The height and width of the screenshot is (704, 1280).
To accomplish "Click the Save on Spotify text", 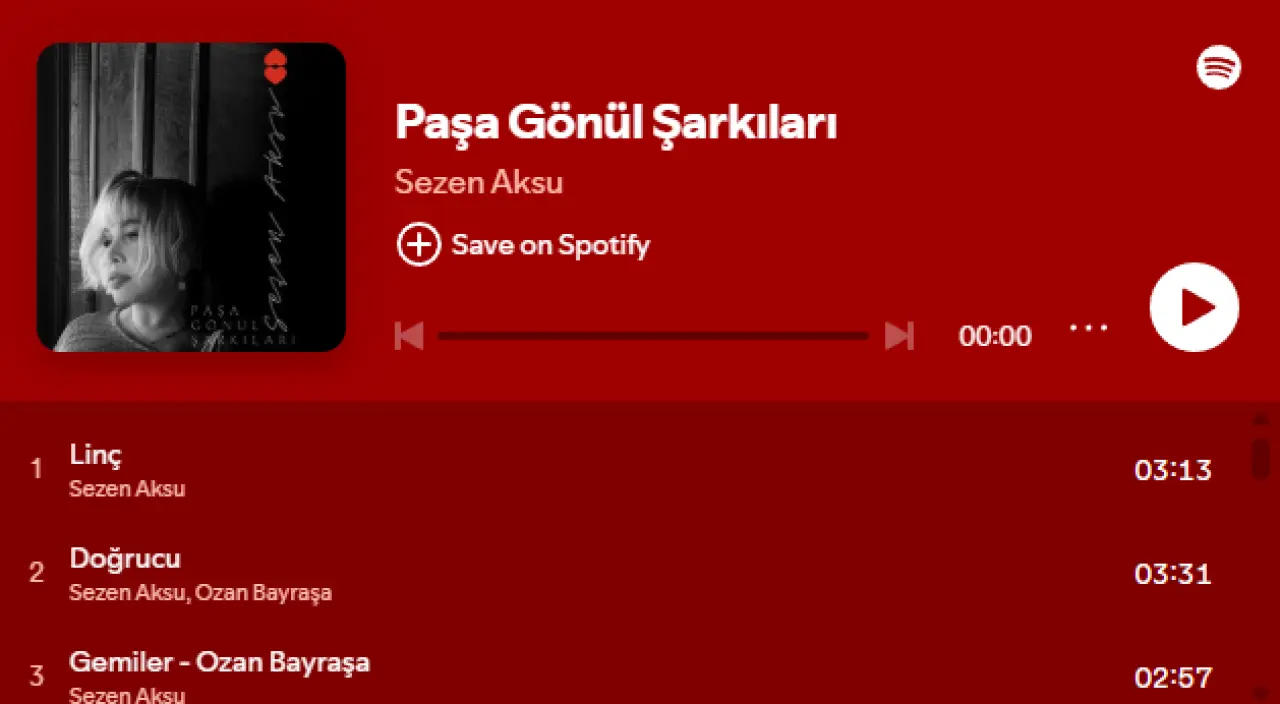I will pos(550,245).
